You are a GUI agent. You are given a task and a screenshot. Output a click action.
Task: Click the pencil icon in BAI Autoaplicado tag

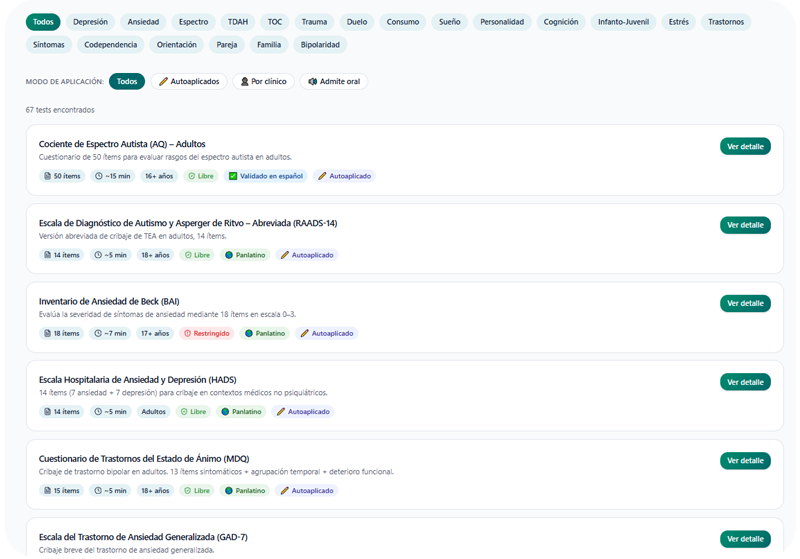(x=305, y=334)
